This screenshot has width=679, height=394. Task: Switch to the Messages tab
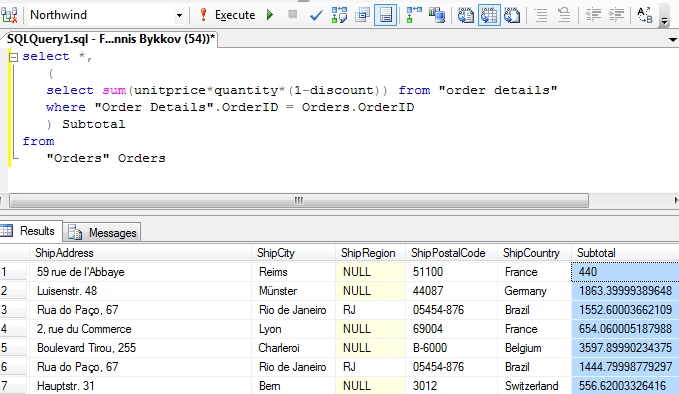coord(103,233)
